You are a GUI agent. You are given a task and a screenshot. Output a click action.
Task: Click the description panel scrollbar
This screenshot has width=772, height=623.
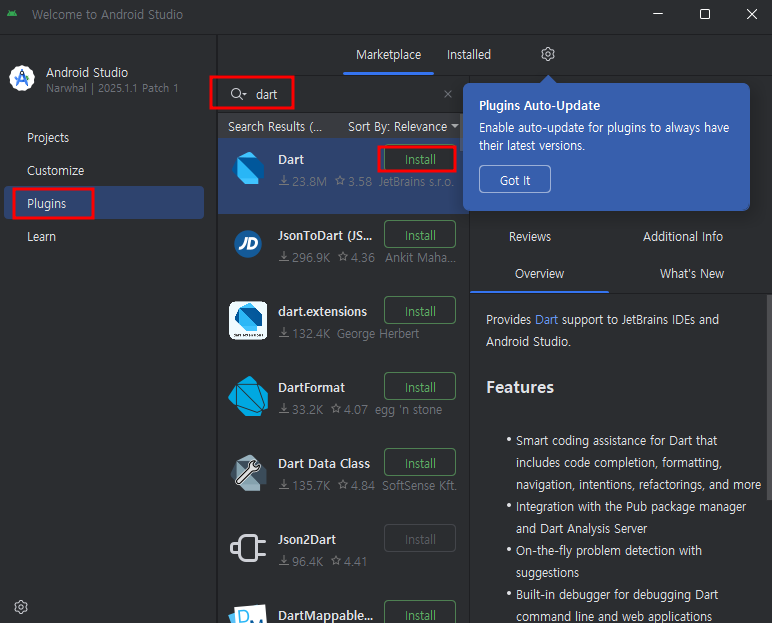click(769, 396)
